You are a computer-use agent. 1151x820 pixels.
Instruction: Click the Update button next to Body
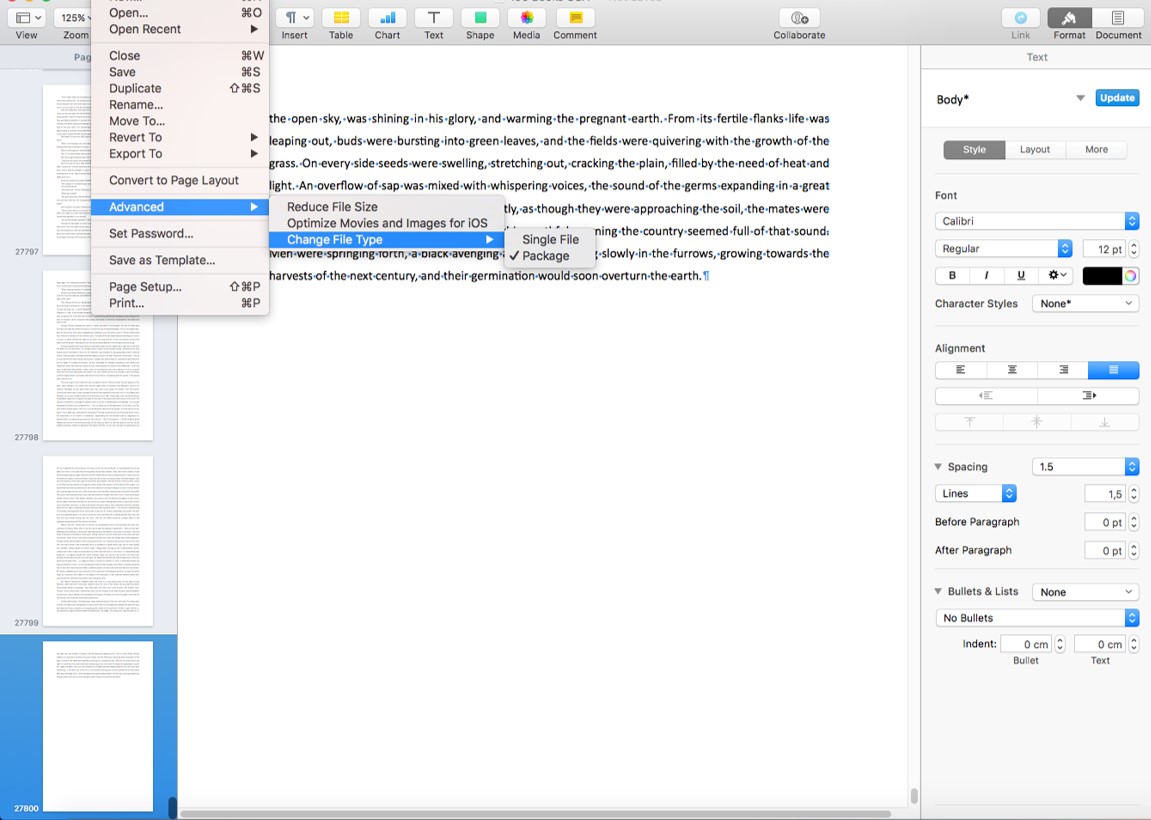pyautogui.click(x=1116, y=98)
